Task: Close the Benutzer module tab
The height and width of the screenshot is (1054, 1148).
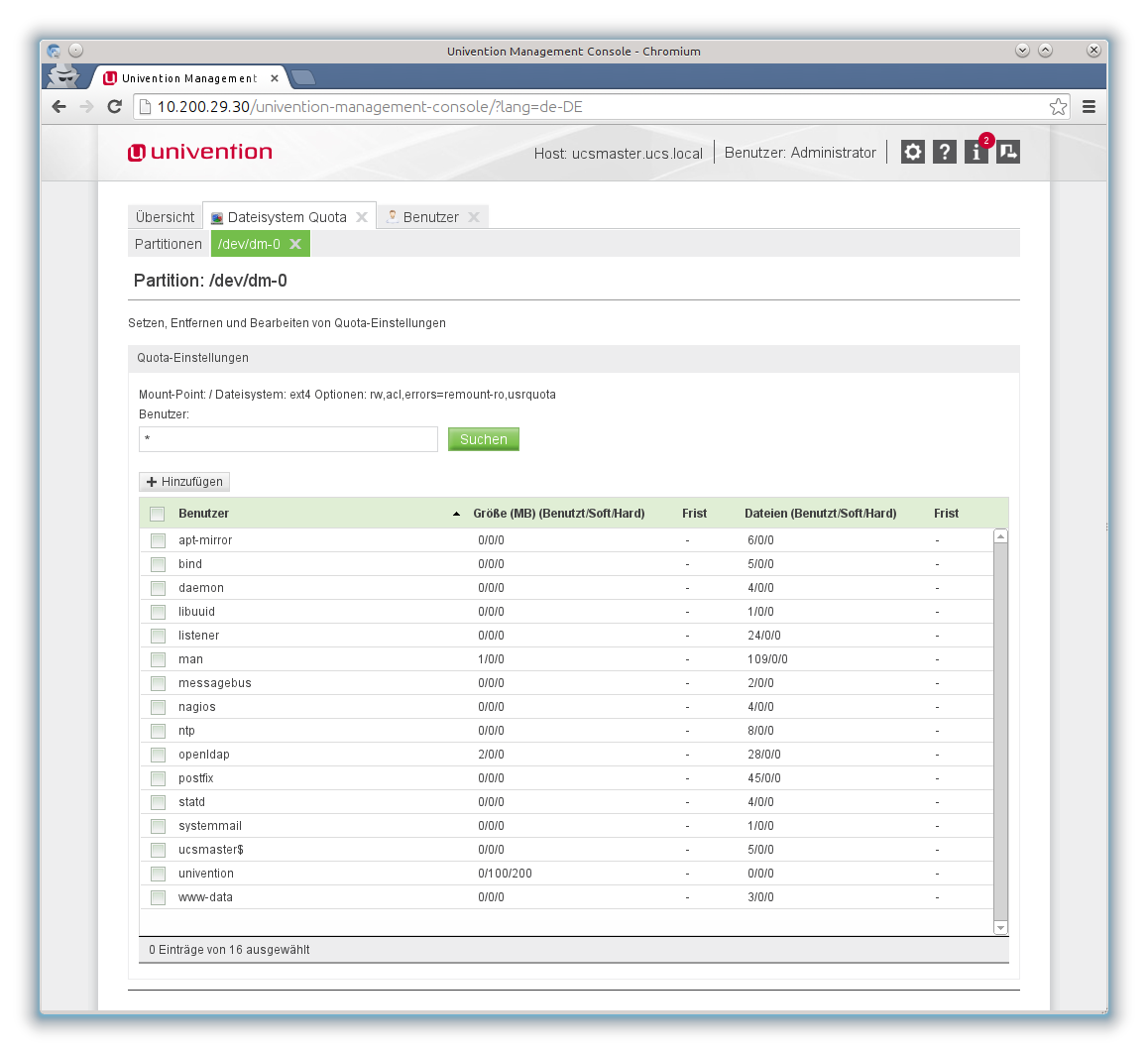Action: click(474, 217)
